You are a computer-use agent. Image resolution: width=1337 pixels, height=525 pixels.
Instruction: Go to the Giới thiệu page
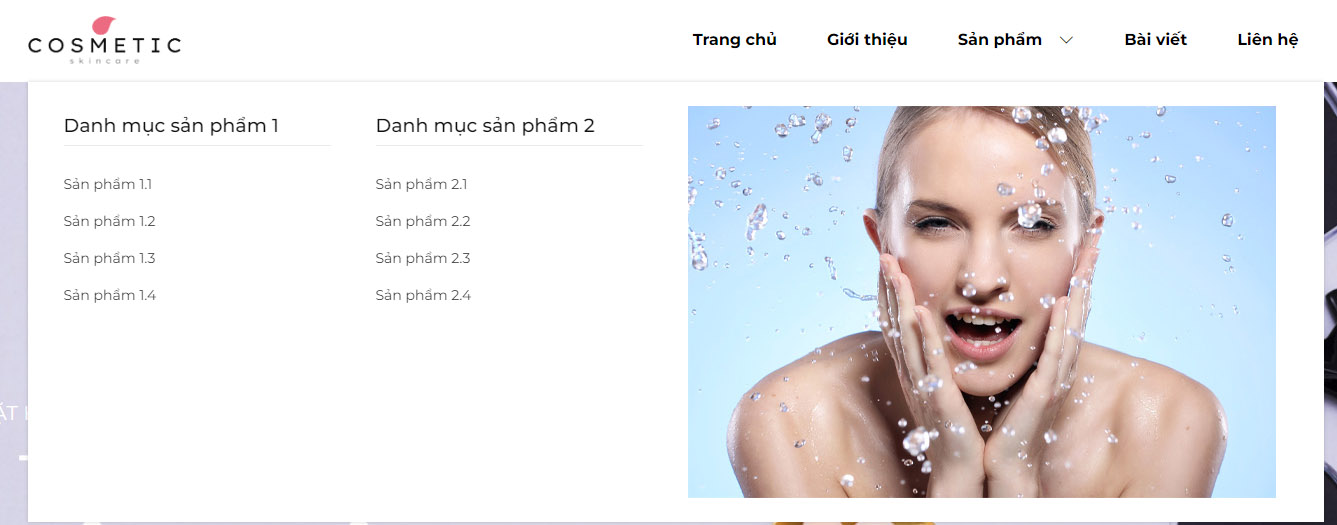coord(867,40)
